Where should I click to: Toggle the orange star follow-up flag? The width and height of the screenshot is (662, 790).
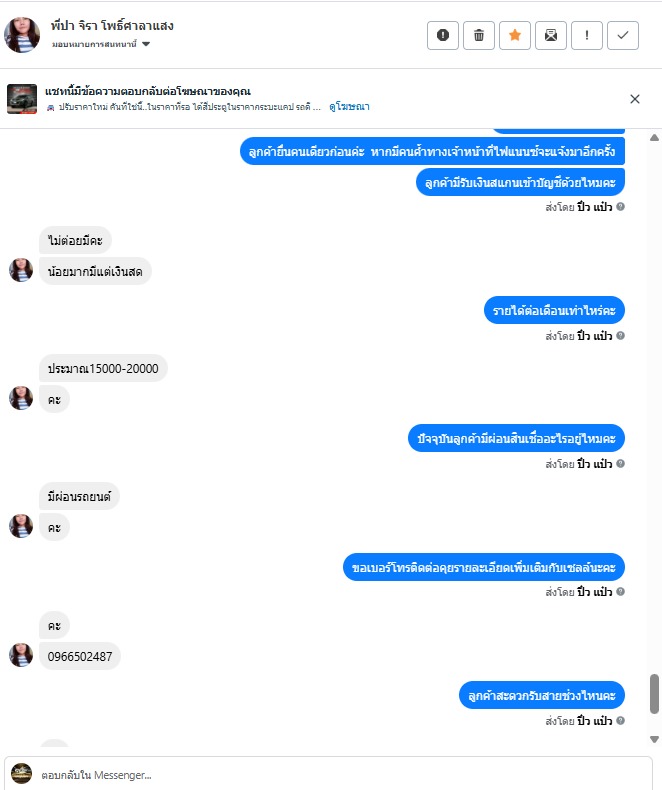point(515,35)
